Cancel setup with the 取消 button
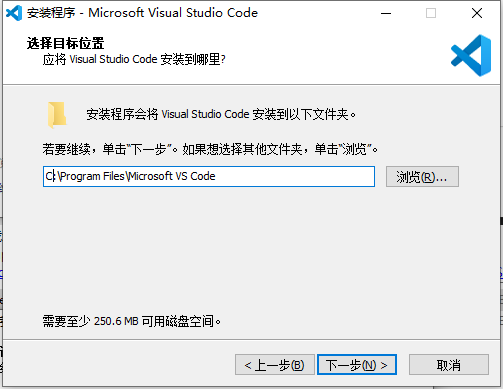Viewport: 503px width, 389px height. pos(449,365)
